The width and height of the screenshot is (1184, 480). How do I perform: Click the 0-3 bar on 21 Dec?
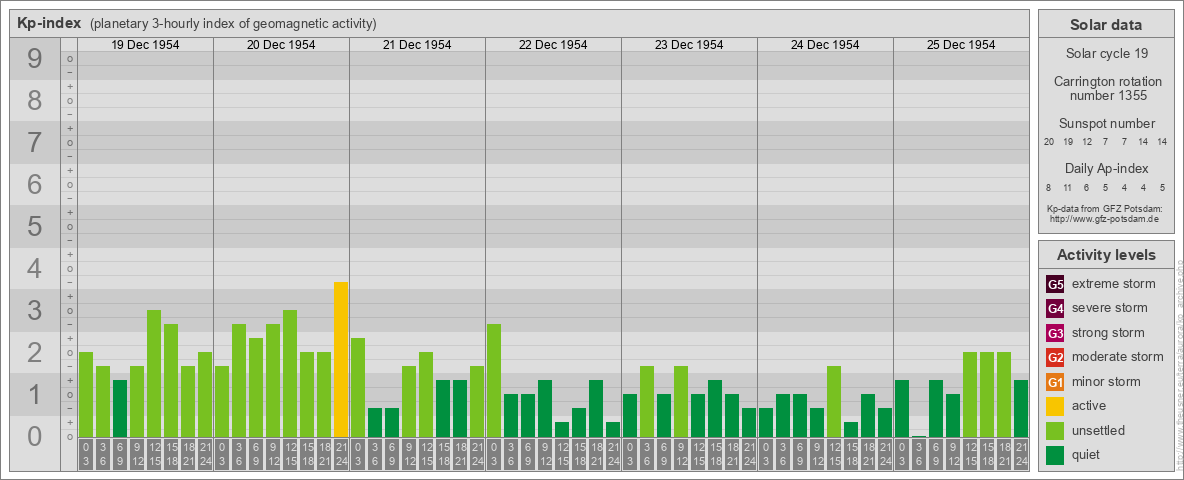357,387
